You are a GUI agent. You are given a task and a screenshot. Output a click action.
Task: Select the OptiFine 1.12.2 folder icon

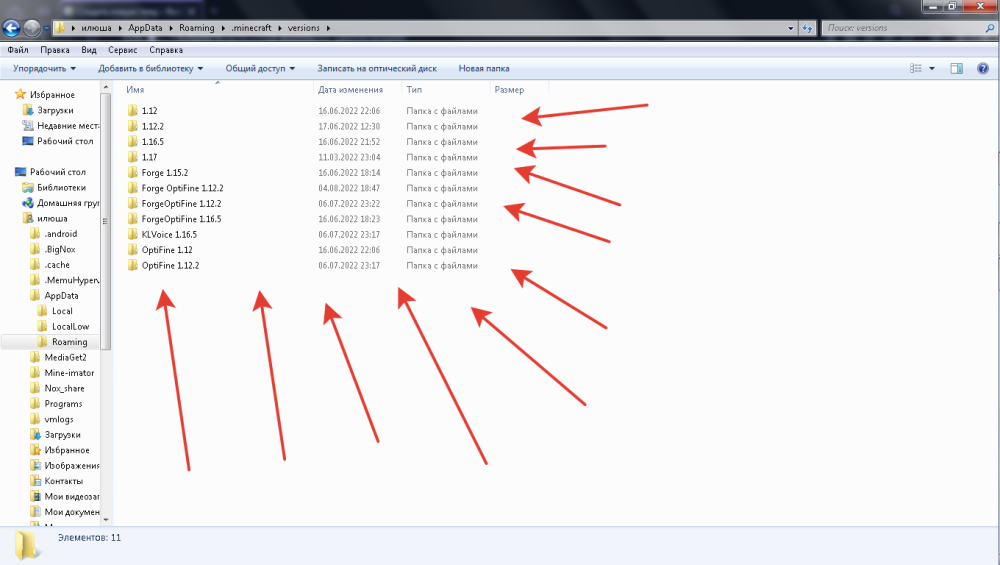tap(133, 265)
